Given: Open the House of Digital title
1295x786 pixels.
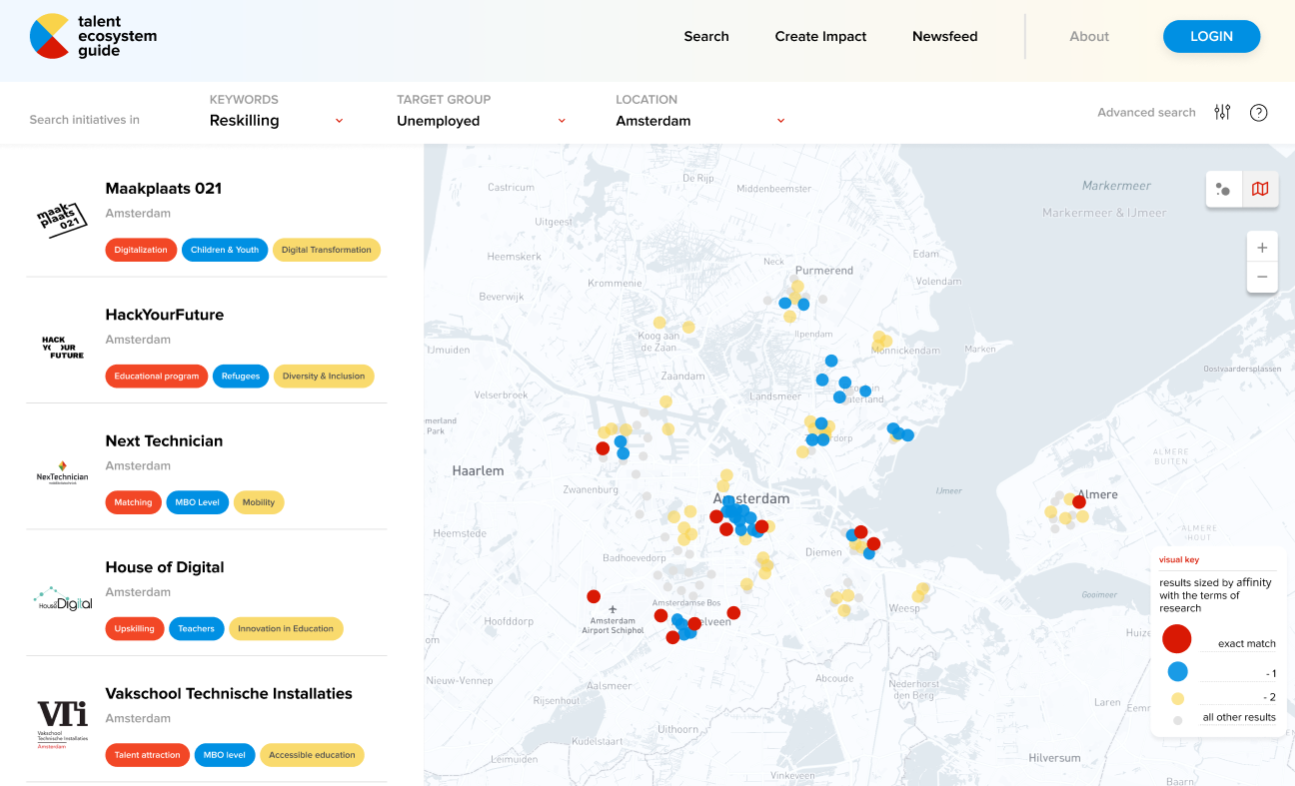Looking at the screenshot, I should pos(165,567).
